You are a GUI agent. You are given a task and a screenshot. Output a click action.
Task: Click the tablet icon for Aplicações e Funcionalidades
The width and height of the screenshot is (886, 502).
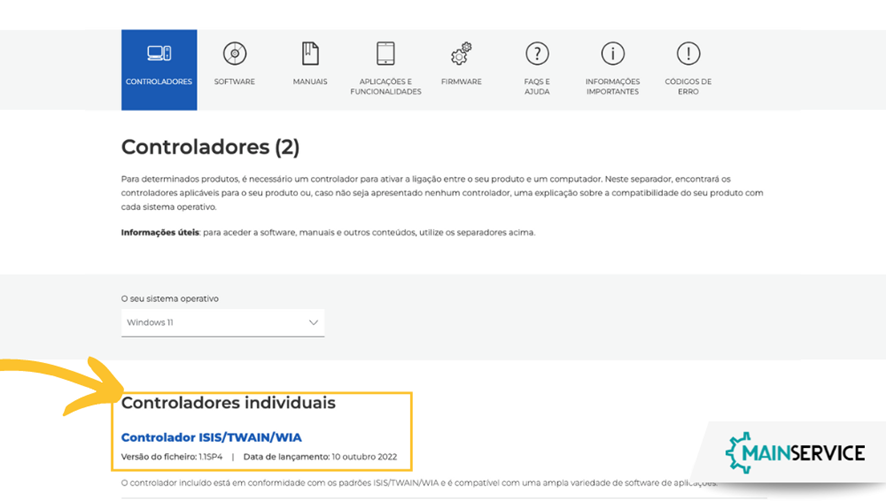[385, 53]
